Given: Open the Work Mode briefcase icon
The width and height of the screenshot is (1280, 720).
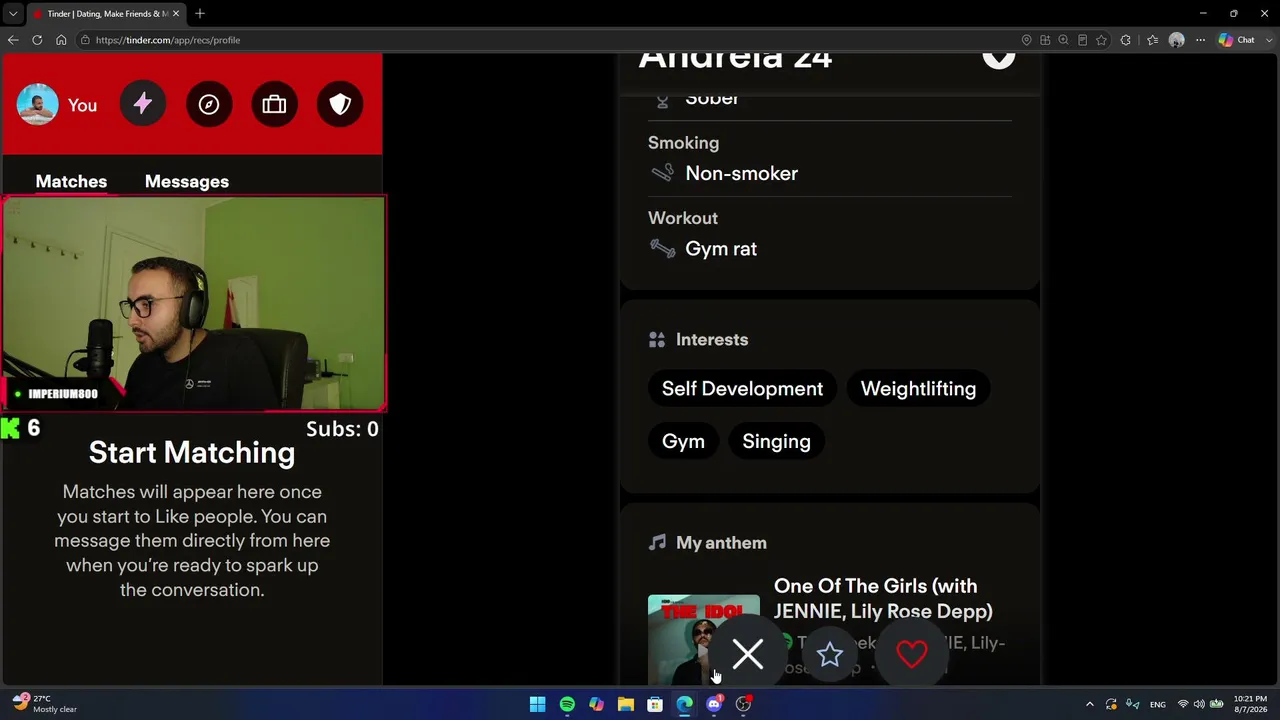Looking at the screenshot, I should coord(274,104).
